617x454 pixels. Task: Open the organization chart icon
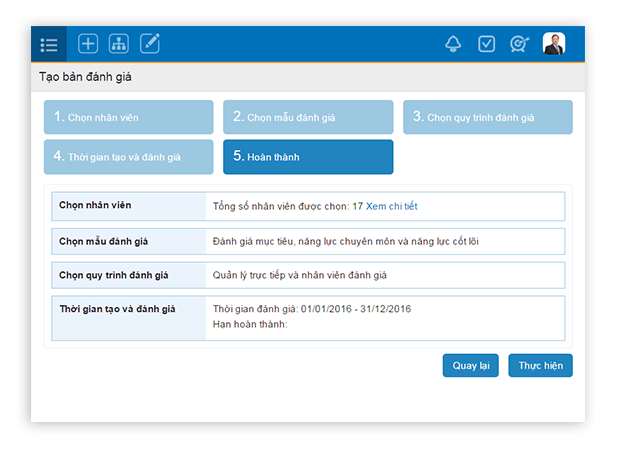[x=119, y=43]
